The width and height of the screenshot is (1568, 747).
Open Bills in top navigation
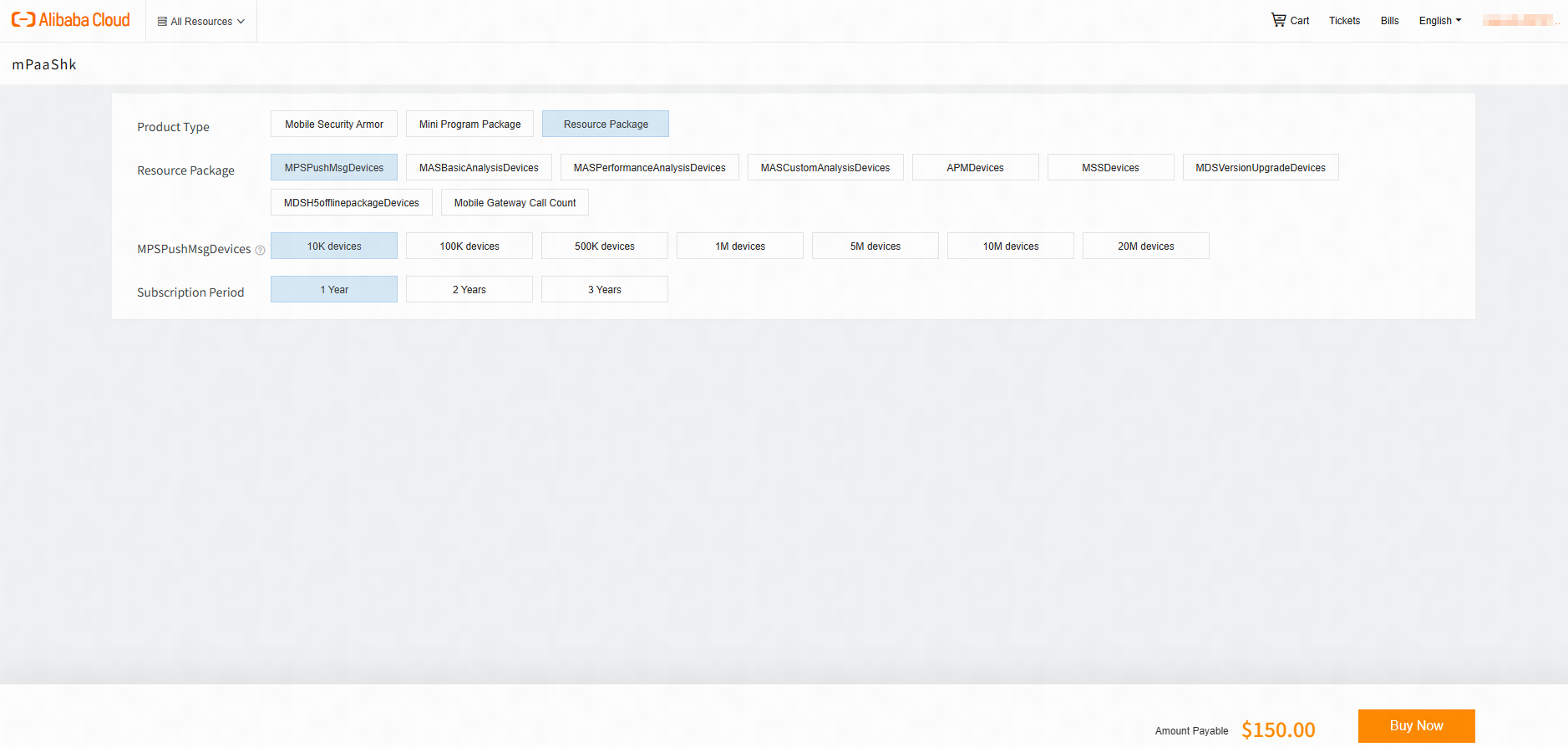tap(1389, 21)
